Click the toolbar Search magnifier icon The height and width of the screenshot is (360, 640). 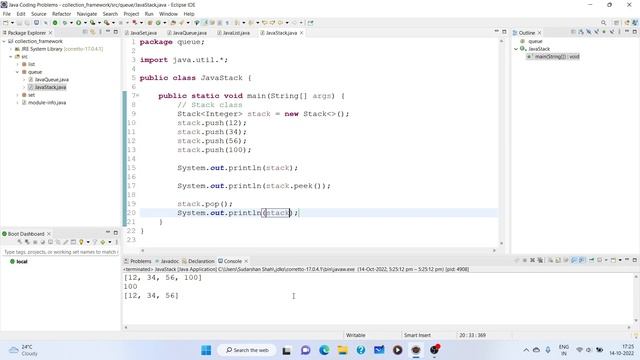[603, 23]
